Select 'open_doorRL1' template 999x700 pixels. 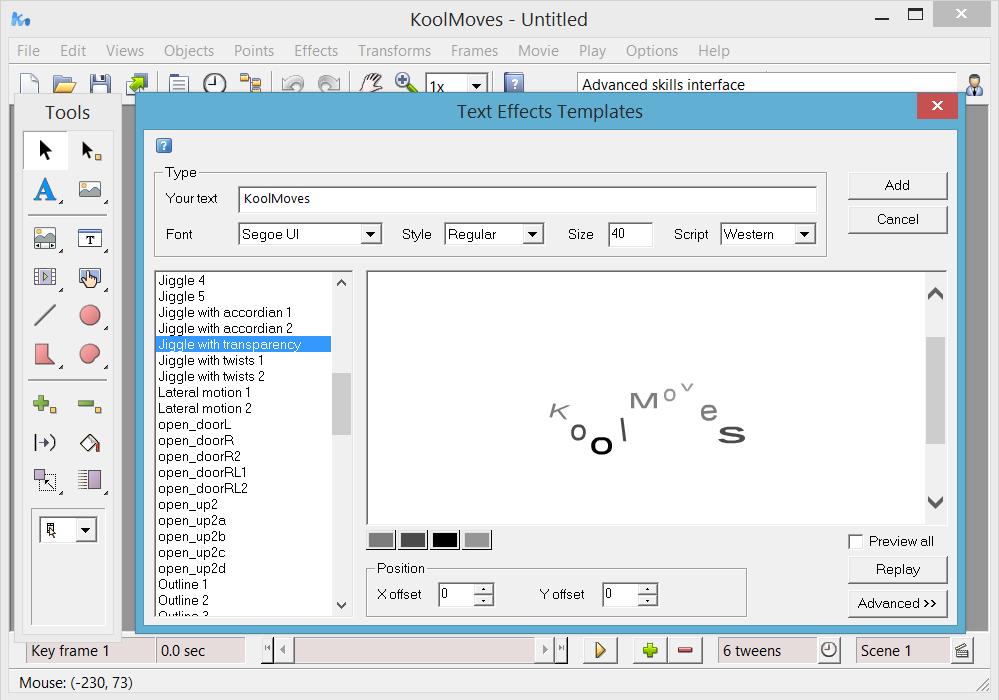243,473
